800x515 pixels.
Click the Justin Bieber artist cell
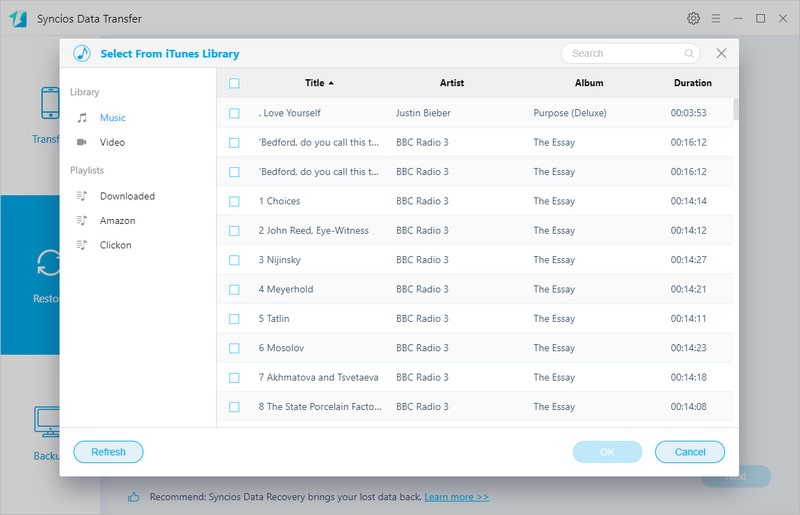[423, 113]
